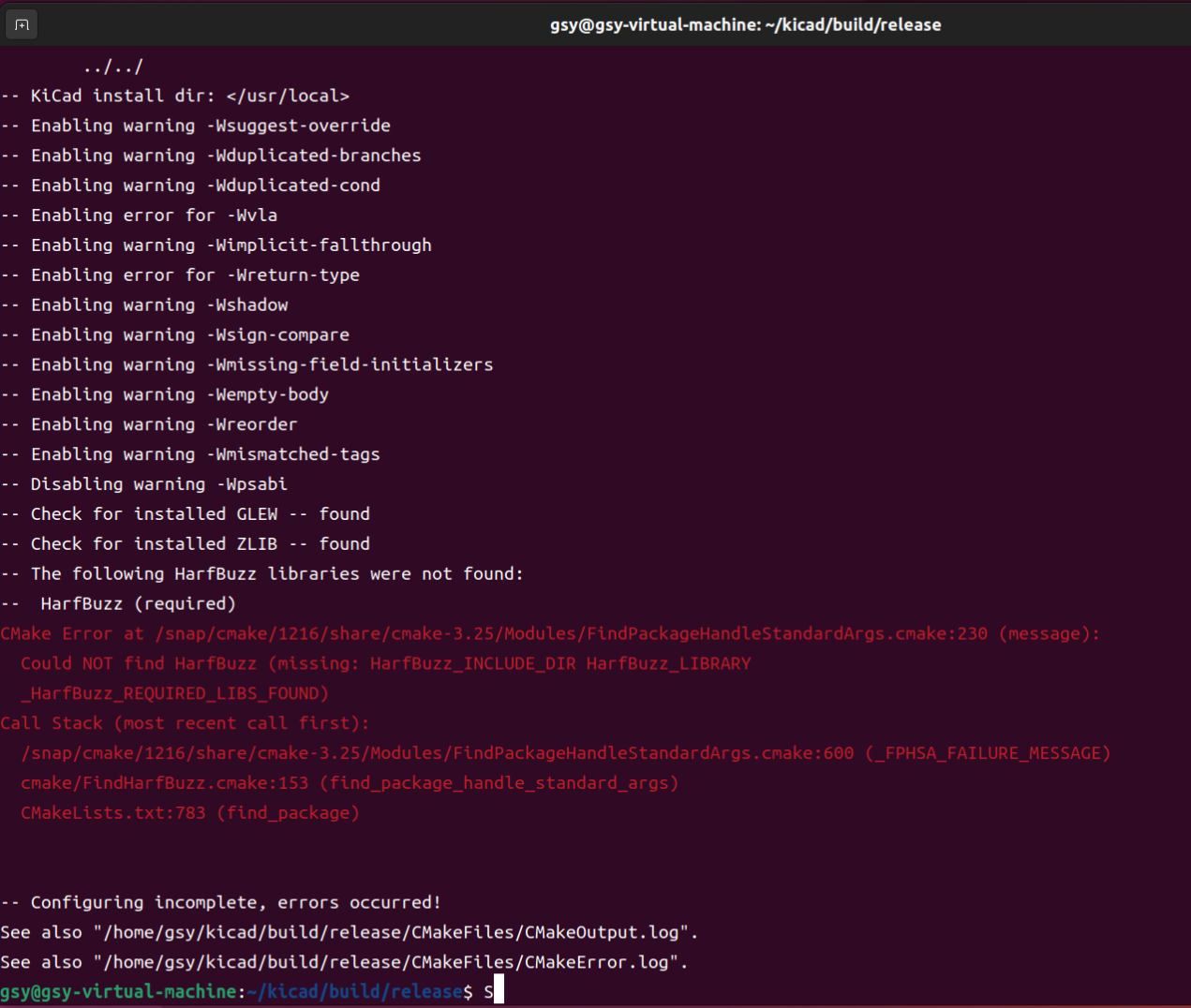Image resolution: width=1191 pixels, height=1008 pixels.
Task: Select the '-Wsuggest-override' warning line
Action: [x=196, y=126]
